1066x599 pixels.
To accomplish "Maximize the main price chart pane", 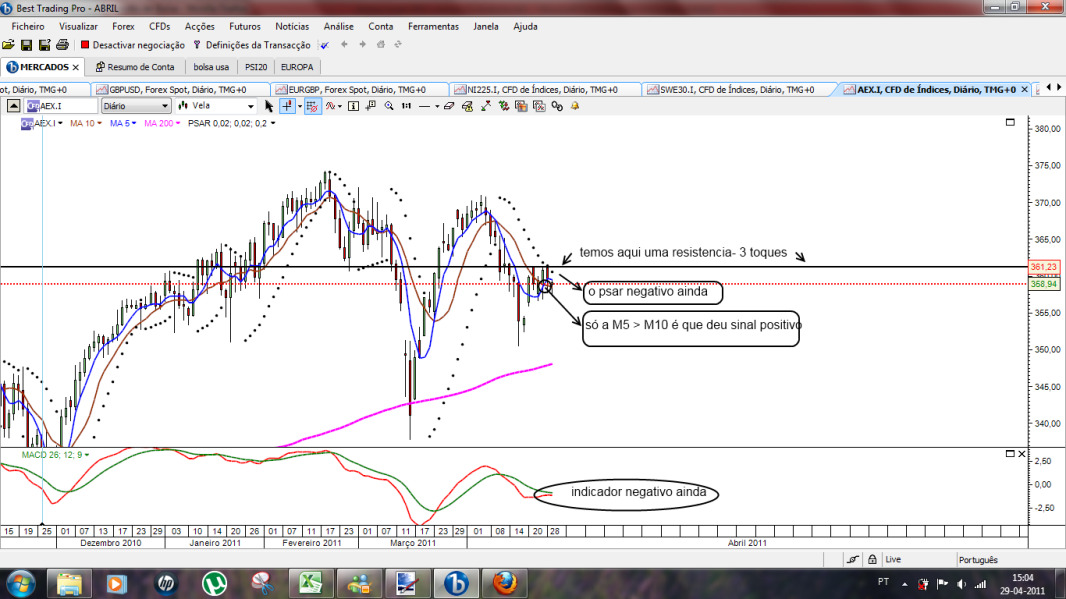I will [1010, 122].
